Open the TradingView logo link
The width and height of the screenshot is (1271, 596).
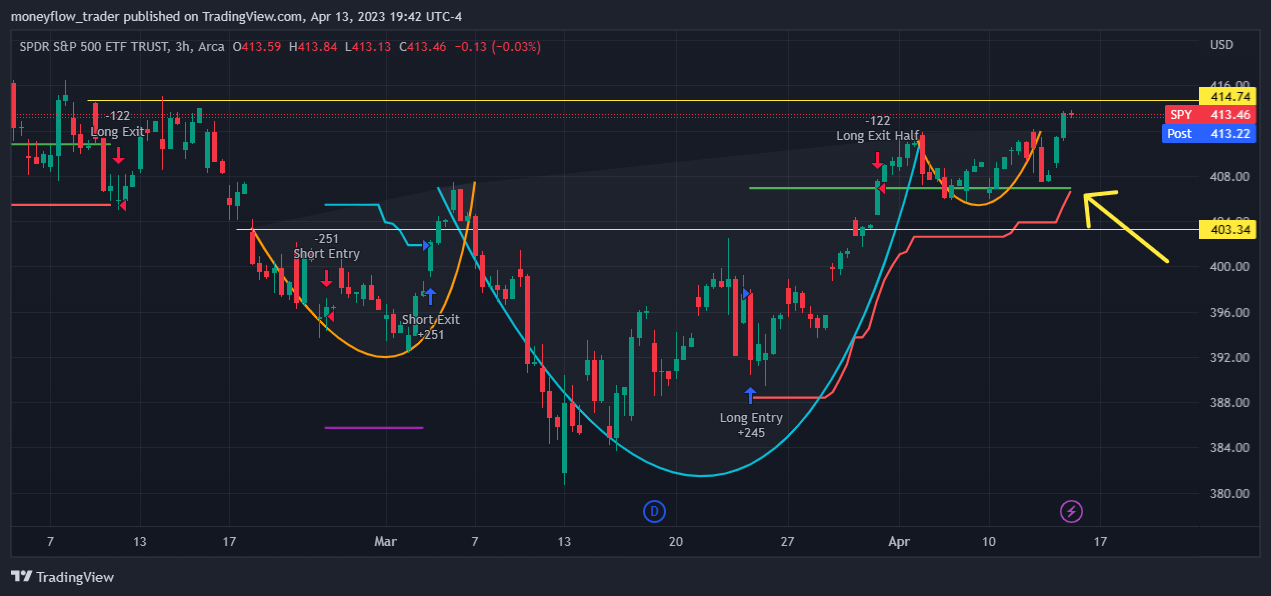point(62,577)
